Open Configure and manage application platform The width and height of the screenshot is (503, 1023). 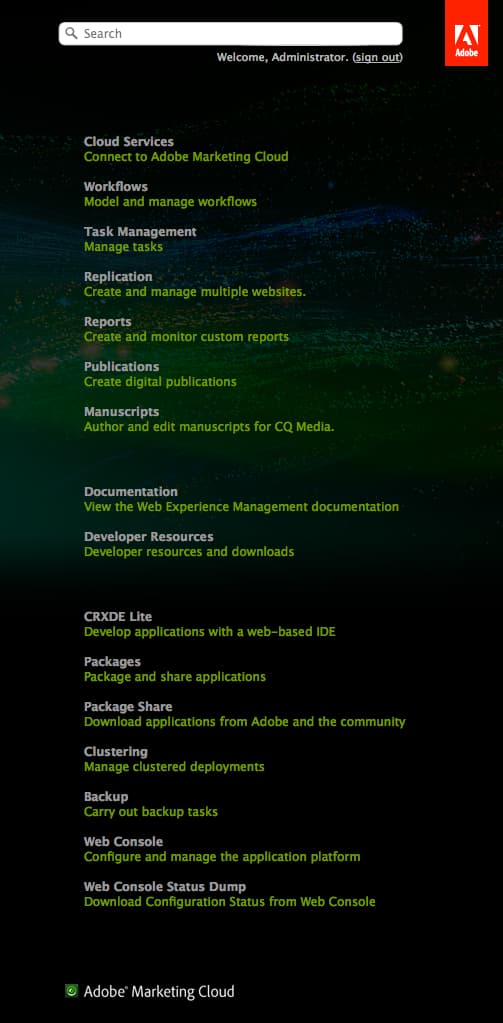(x=222, y=857)
